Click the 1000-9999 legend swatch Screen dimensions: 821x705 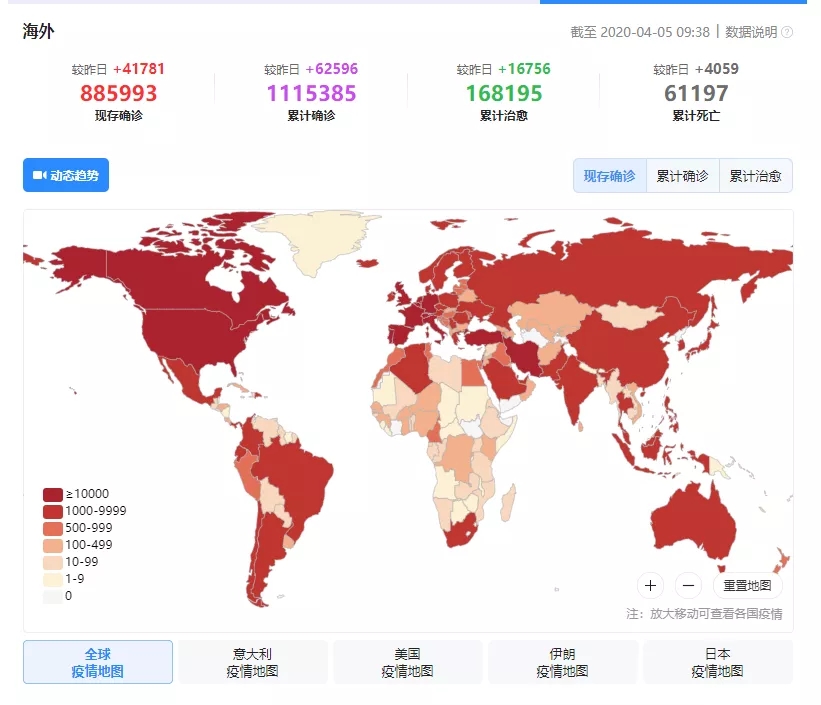[52, 511]
